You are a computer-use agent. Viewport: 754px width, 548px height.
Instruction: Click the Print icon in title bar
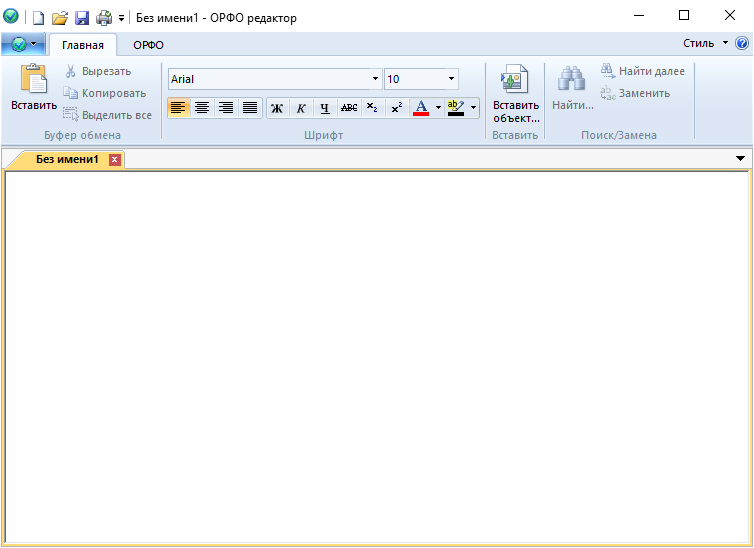[103, 18]
